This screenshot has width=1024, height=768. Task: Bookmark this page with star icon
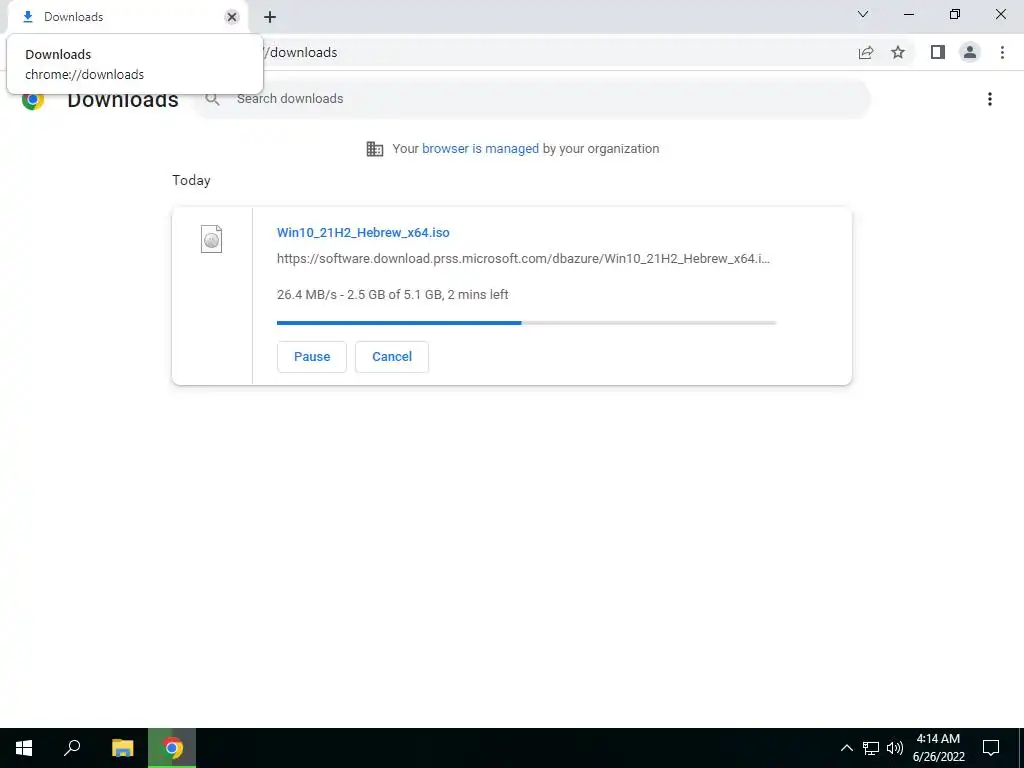click(898, 52)
